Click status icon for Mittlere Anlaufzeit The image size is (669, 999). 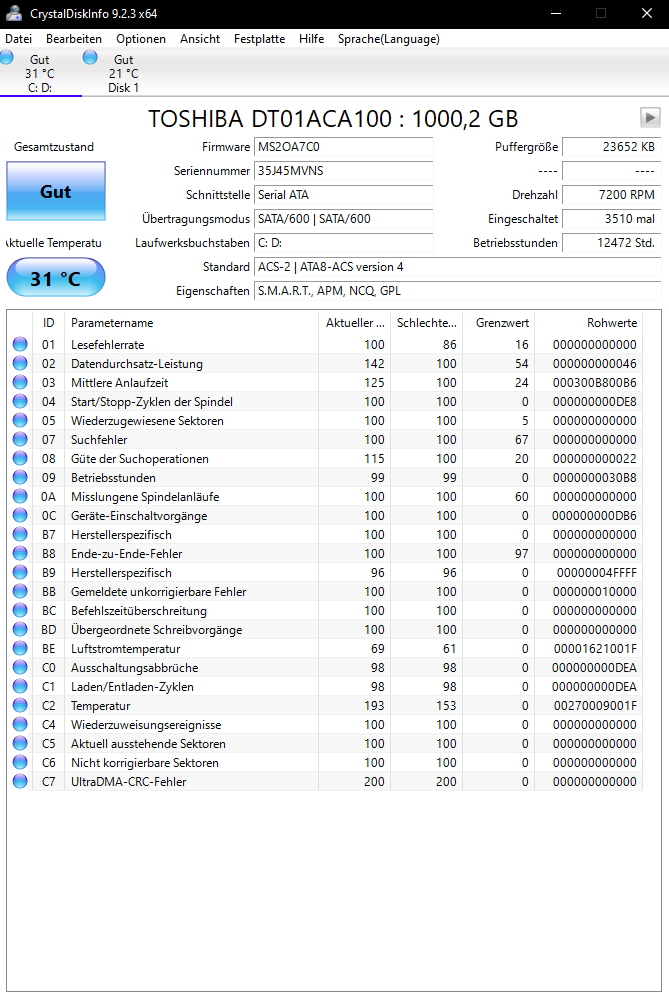(20, 382)
